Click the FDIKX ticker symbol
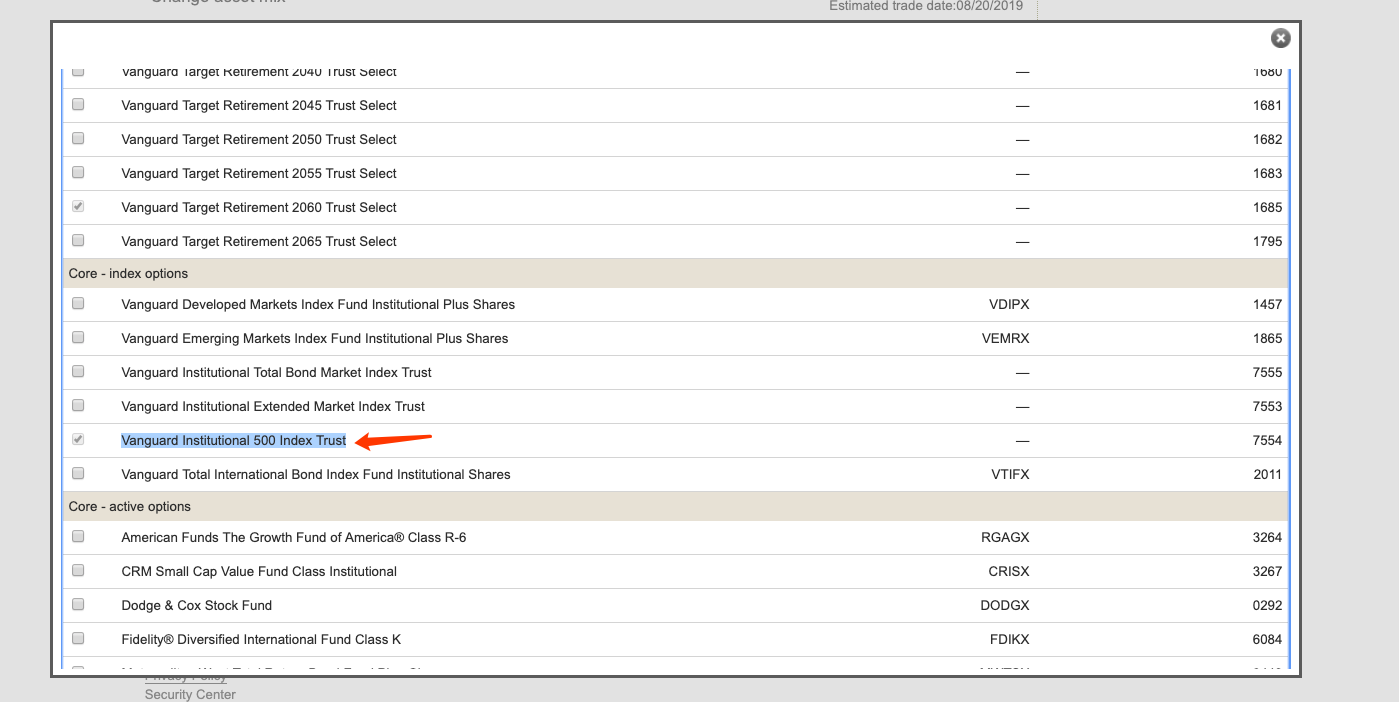Image resolution: width=1399 pixels, height=702 pixels. 1009,639
